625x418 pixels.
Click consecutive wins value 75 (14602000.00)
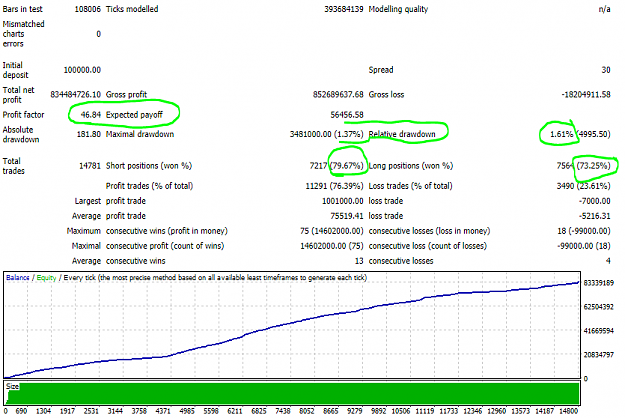[332, 232]
